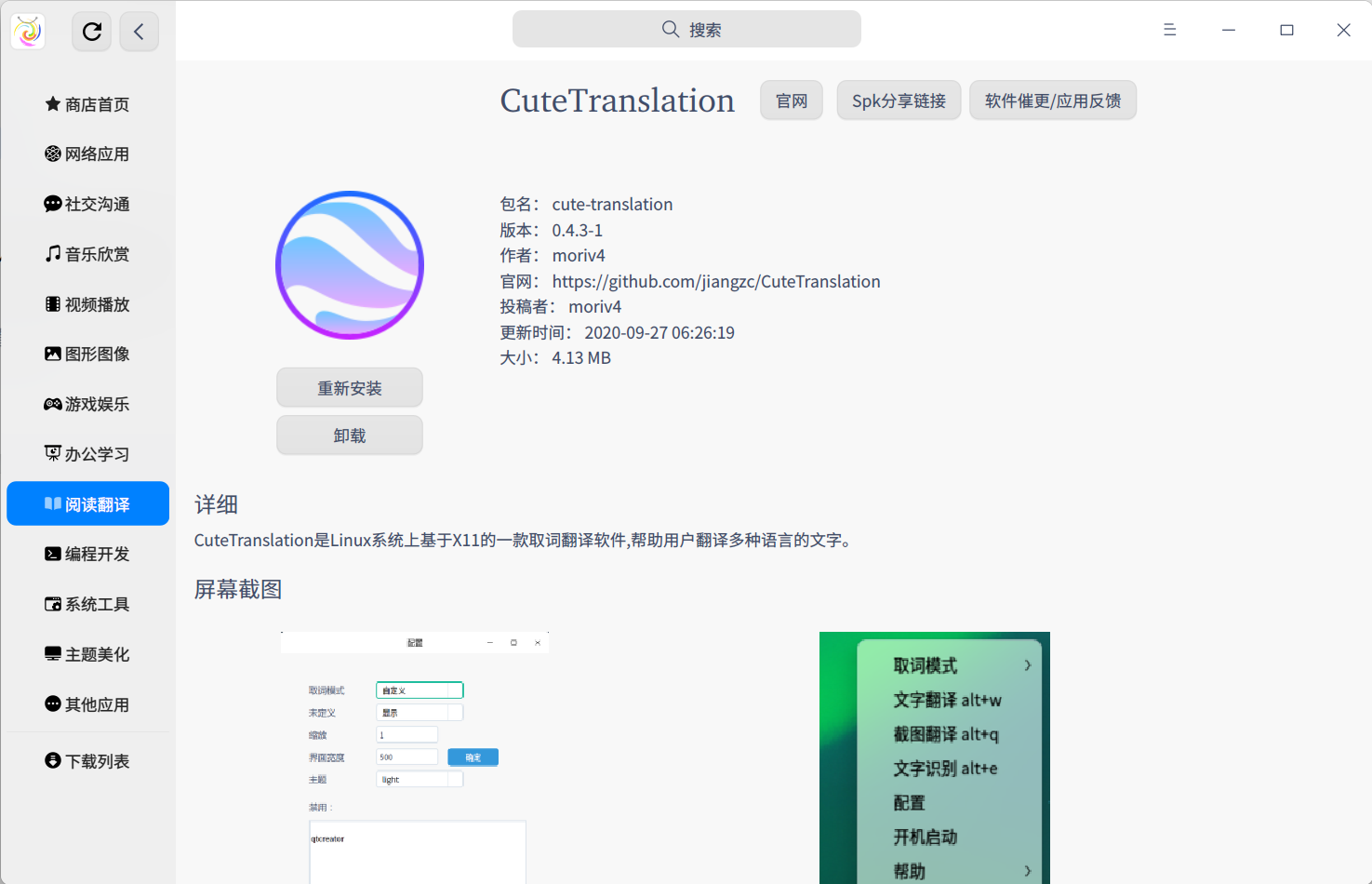This screenshot has width=1372, height=884.
Task: Open the 办公学习 category
Action: pos(87,453)
